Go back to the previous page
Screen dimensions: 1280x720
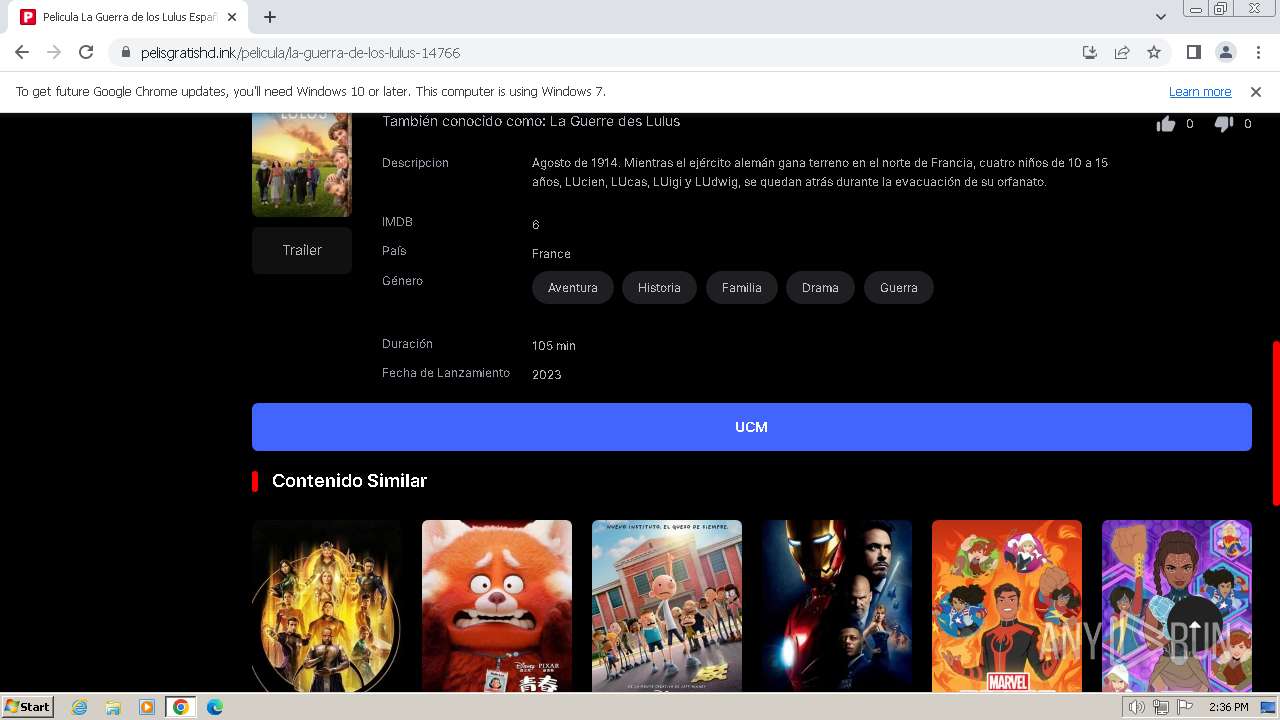click(x=22, y=52)
